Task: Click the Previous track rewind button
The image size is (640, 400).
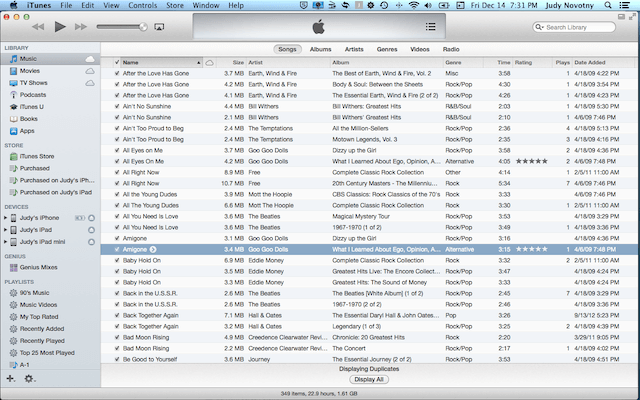Action: [x=38, y=27]
